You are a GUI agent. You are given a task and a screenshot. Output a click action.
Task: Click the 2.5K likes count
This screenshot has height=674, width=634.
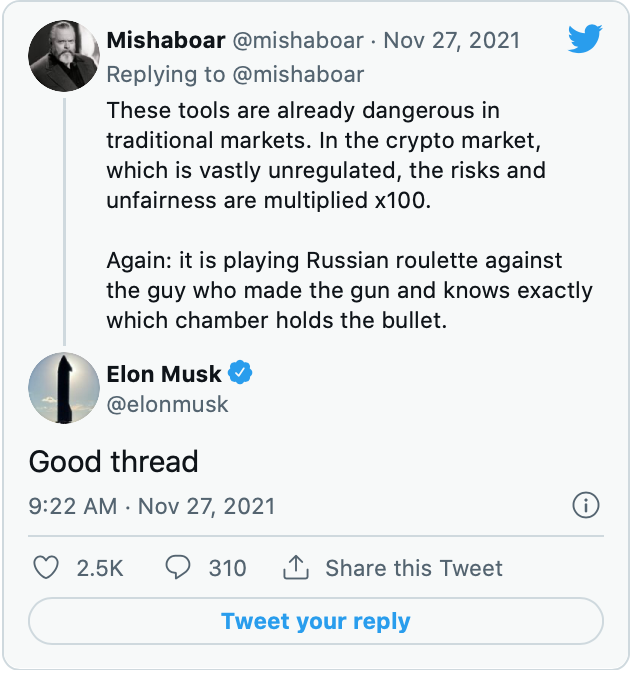[x=100, y=568]
